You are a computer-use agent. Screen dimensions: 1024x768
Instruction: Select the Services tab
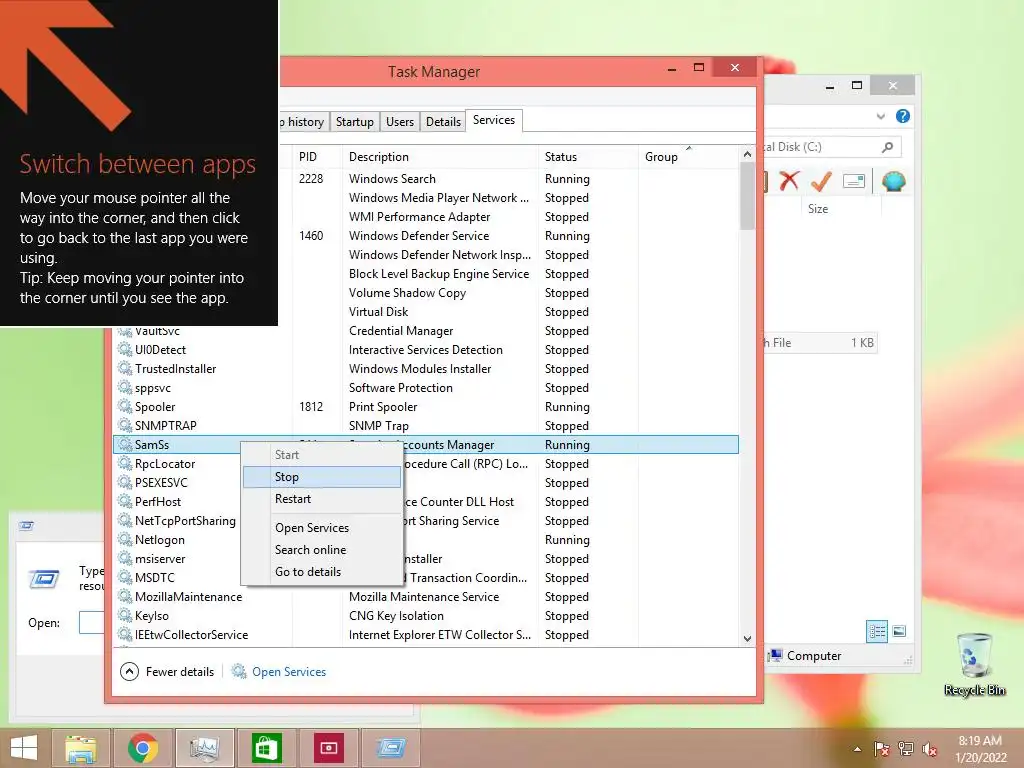pyautogui.click(x=494, y=120)
